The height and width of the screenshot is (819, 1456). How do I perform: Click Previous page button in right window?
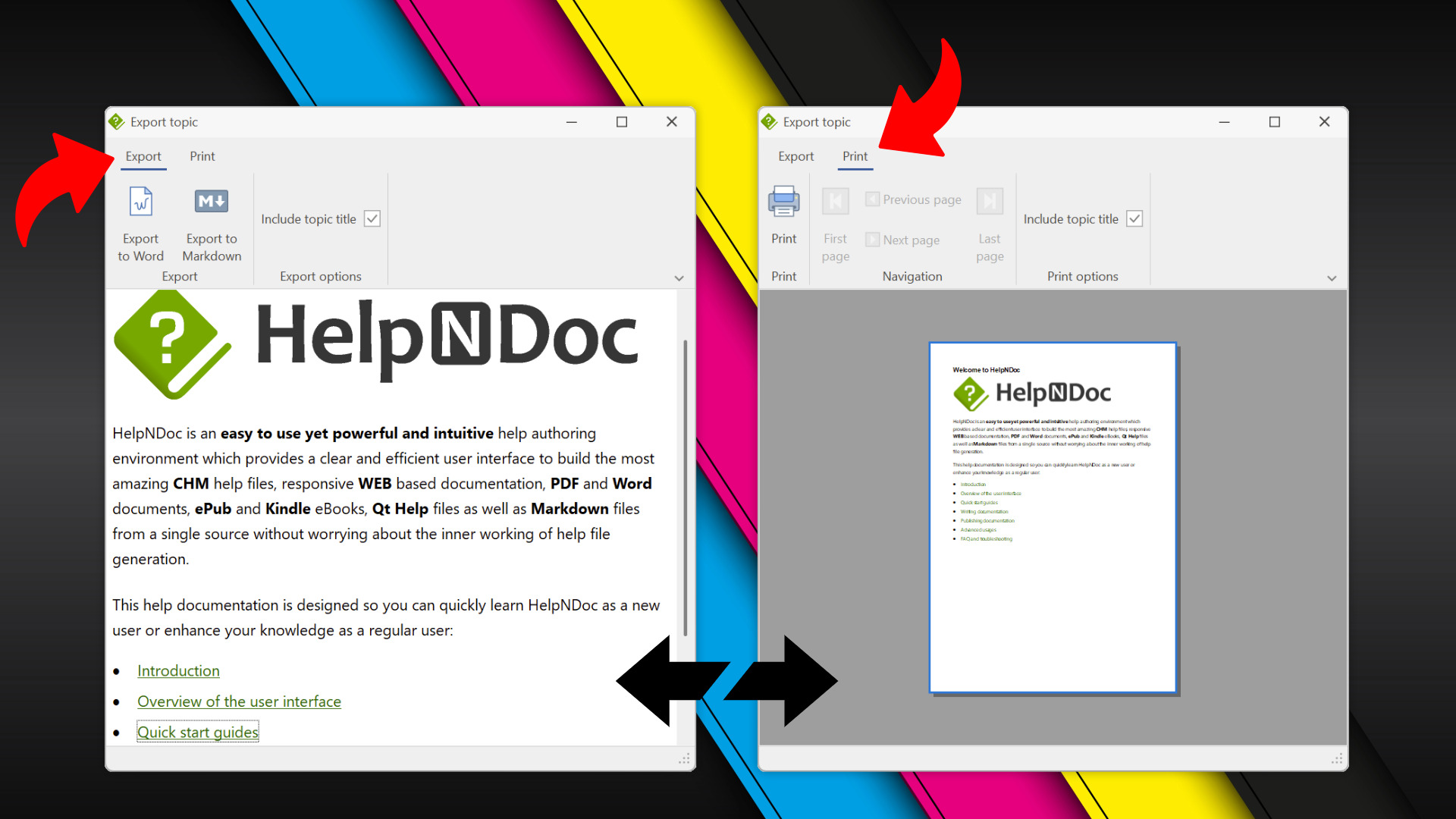(914, 199)
